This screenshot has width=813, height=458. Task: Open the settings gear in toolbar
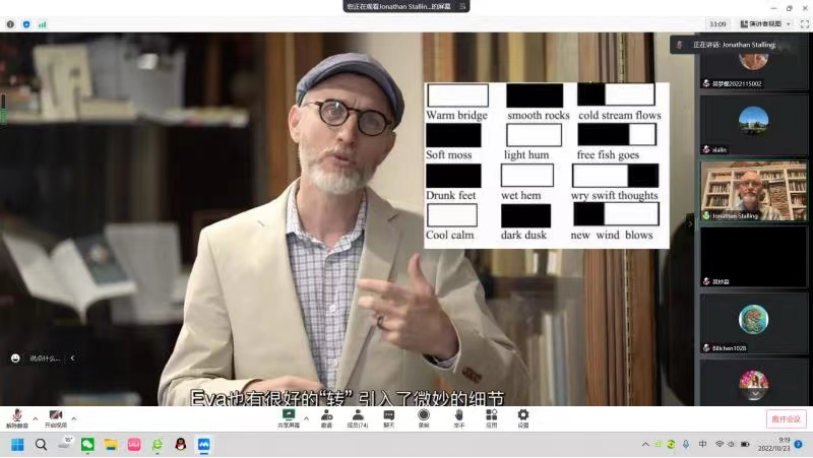(523, 415)
